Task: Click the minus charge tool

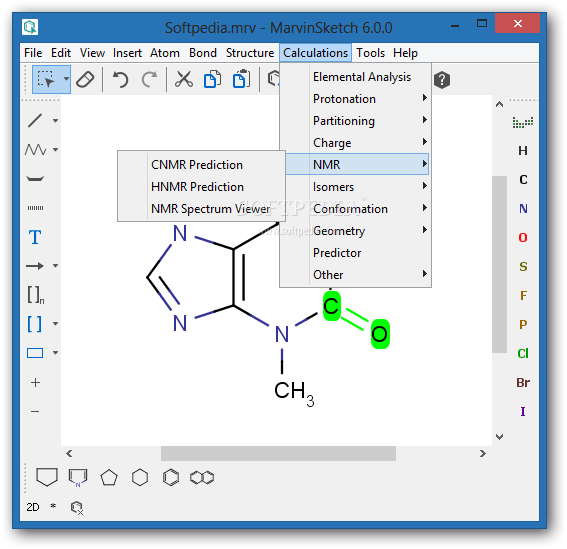Action: click(35, 411)
